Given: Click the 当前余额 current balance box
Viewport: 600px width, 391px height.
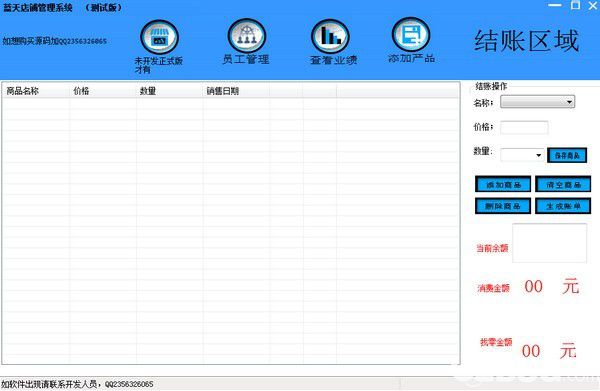Looking at the screenshot, I should pyautogui.click(x=549, y=243).
